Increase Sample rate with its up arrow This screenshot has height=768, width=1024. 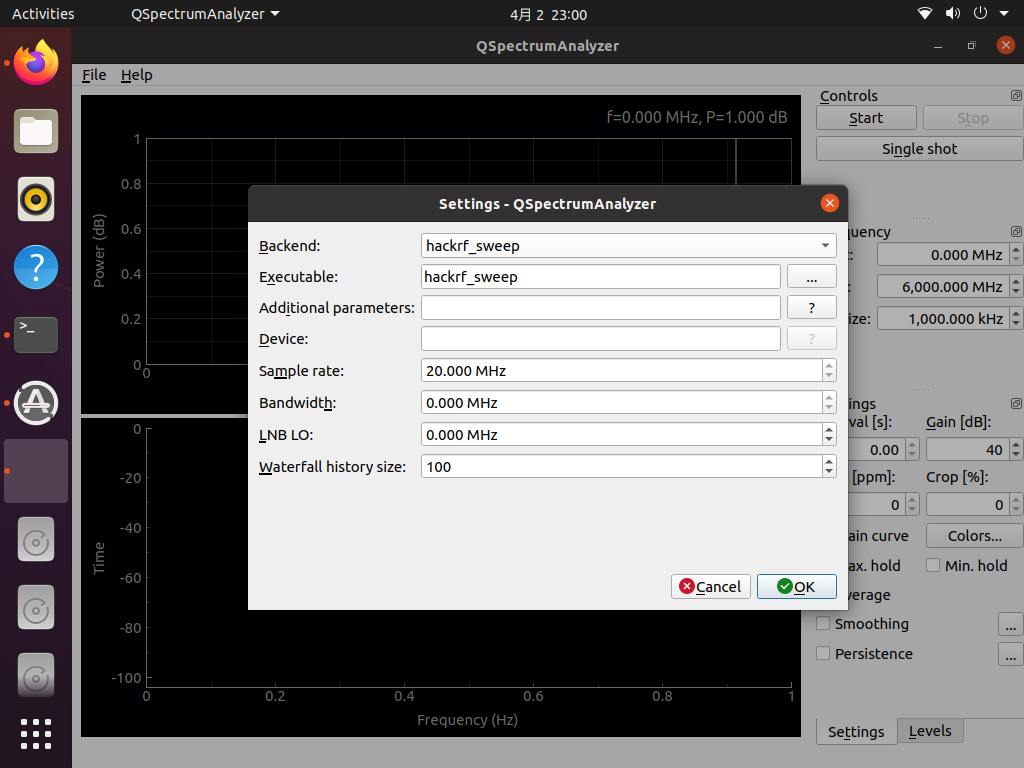coord(830,367)
